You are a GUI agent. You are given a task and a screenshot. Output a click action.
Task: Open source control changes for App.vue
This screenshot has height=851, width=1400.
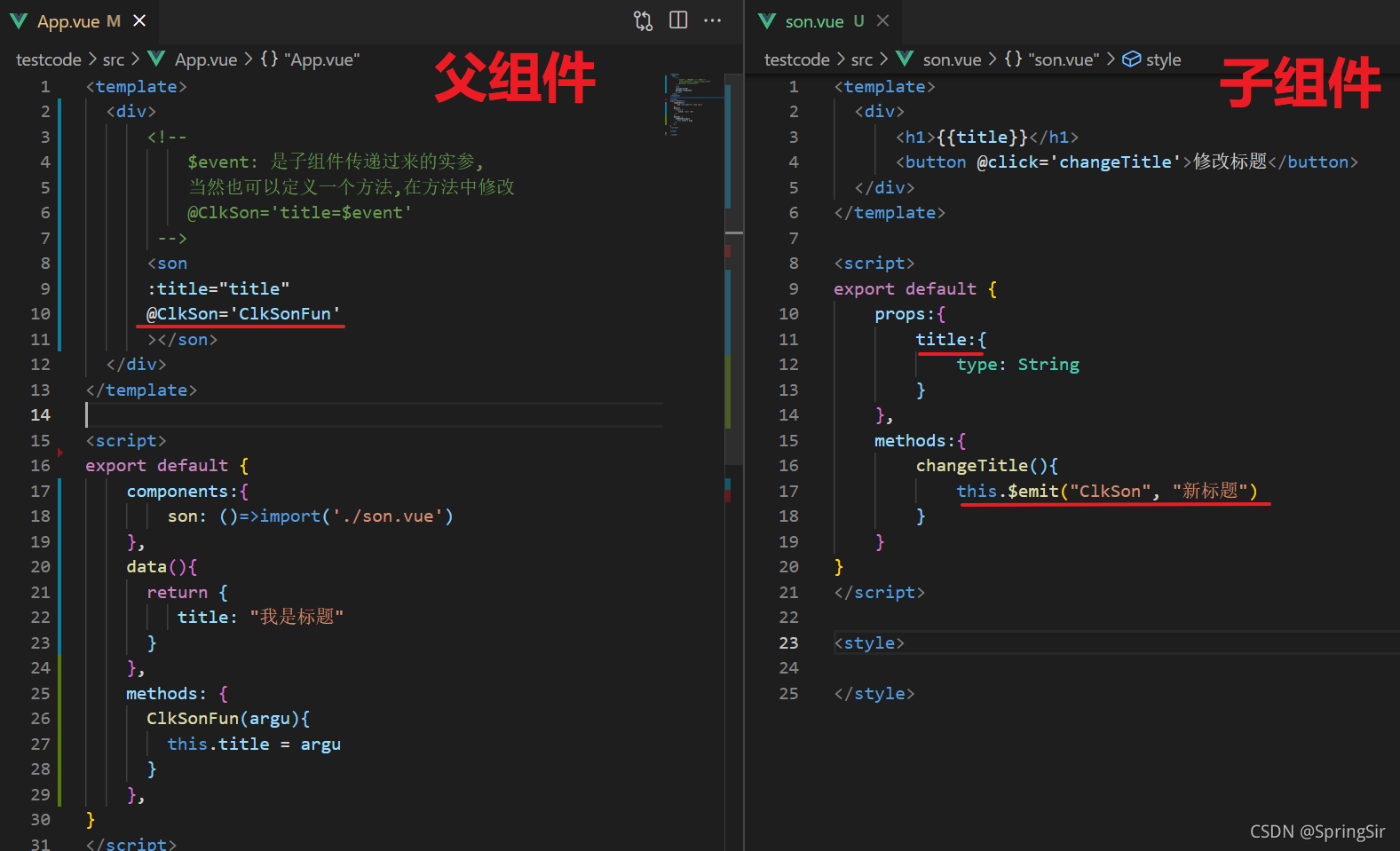click(643, 20)
